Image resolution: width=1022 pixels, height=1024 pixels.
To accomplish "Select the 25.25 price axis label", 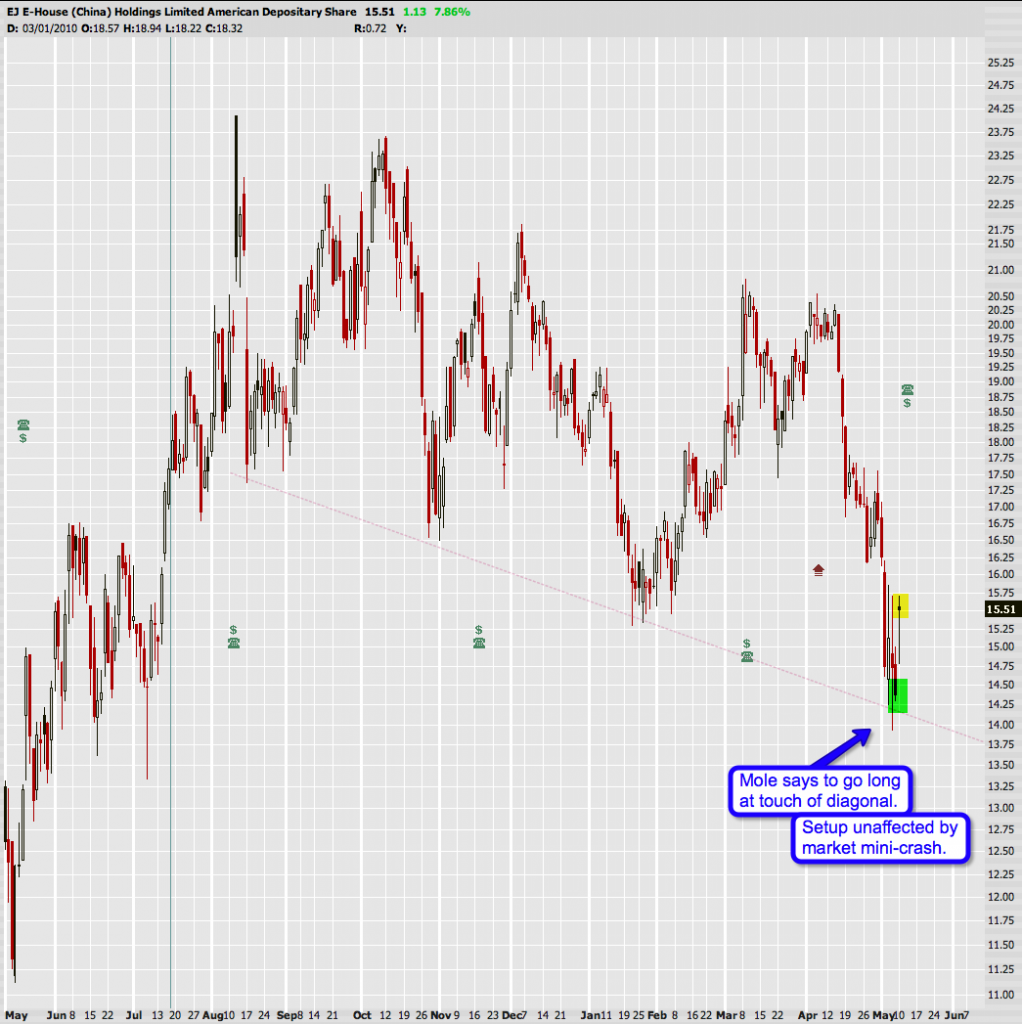I will [1001, 63].
